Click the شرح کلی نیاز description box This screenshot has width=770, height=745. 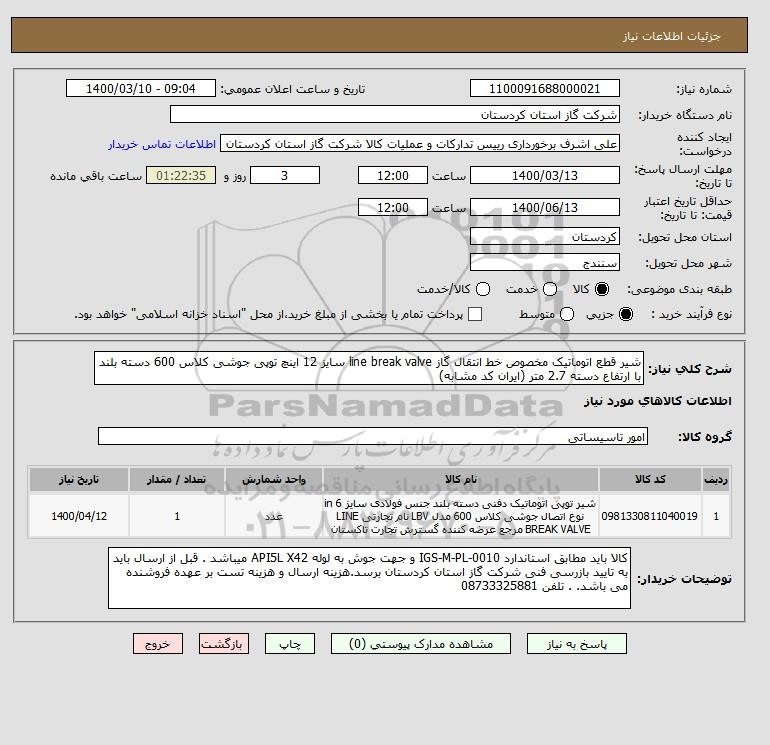(x=369, y=368)
